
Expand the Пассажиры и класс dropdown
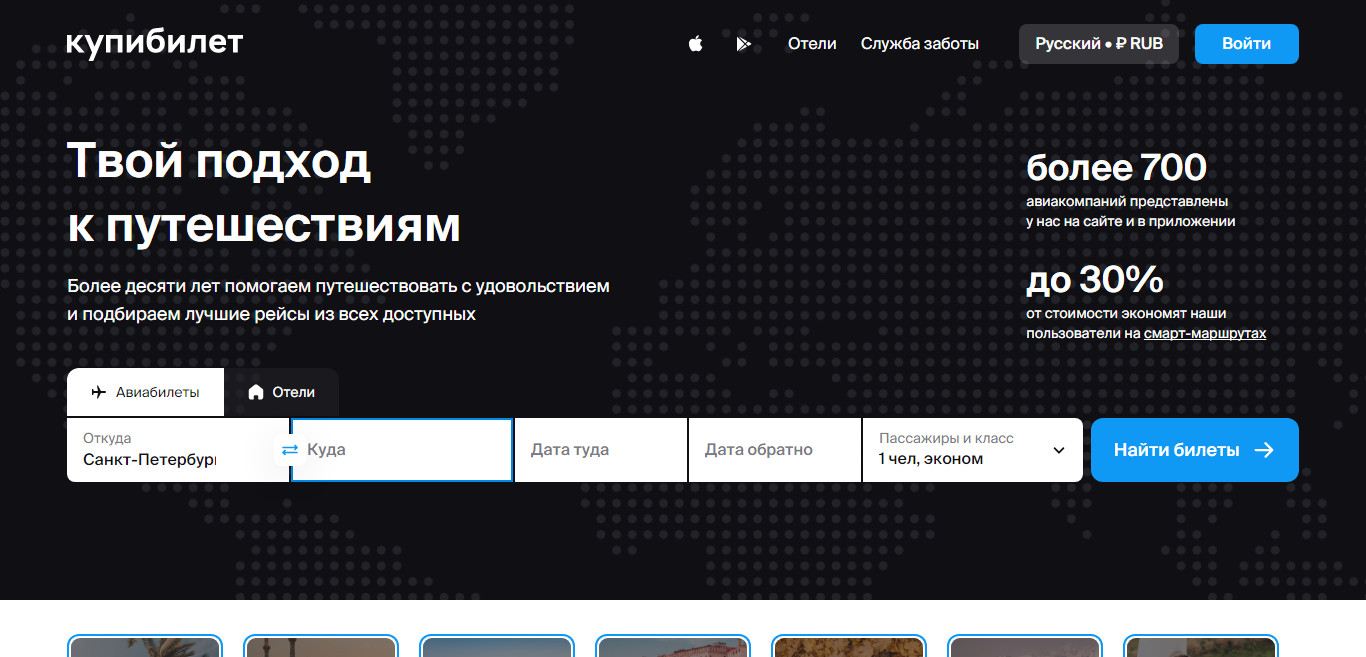point(973,450)
